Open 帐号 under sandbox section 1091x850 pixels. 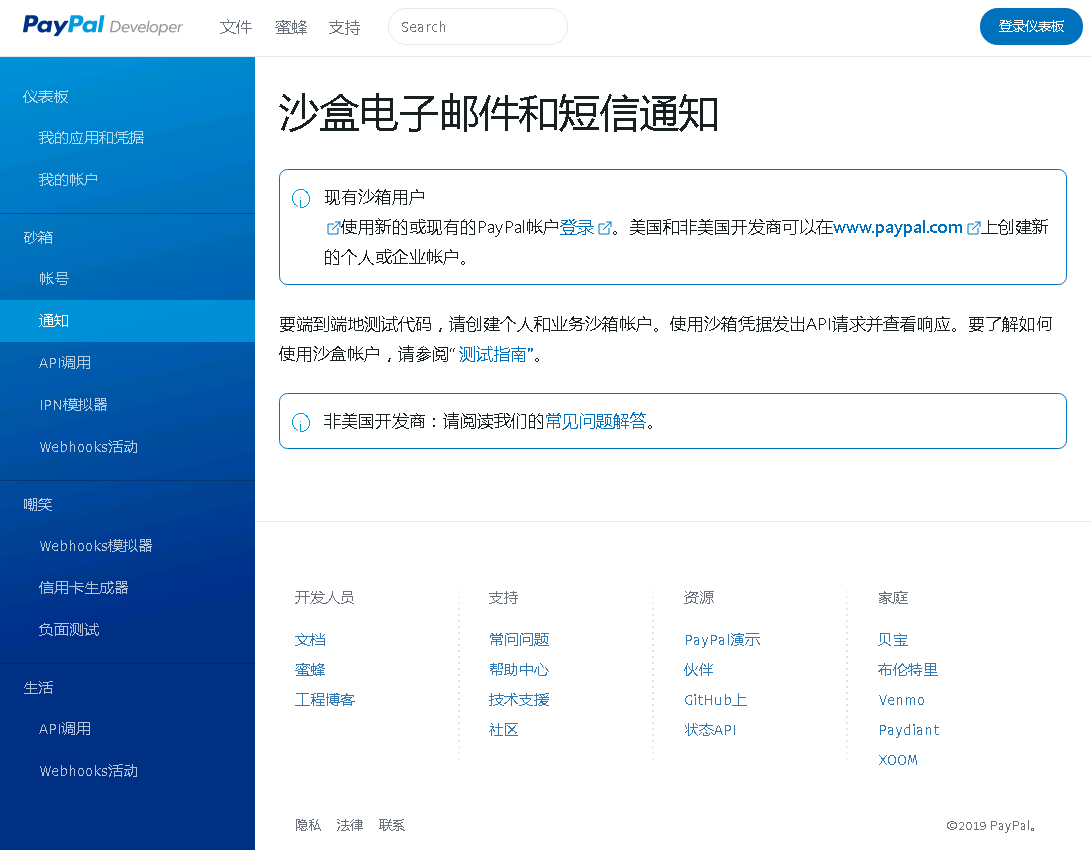pos(54,279)
